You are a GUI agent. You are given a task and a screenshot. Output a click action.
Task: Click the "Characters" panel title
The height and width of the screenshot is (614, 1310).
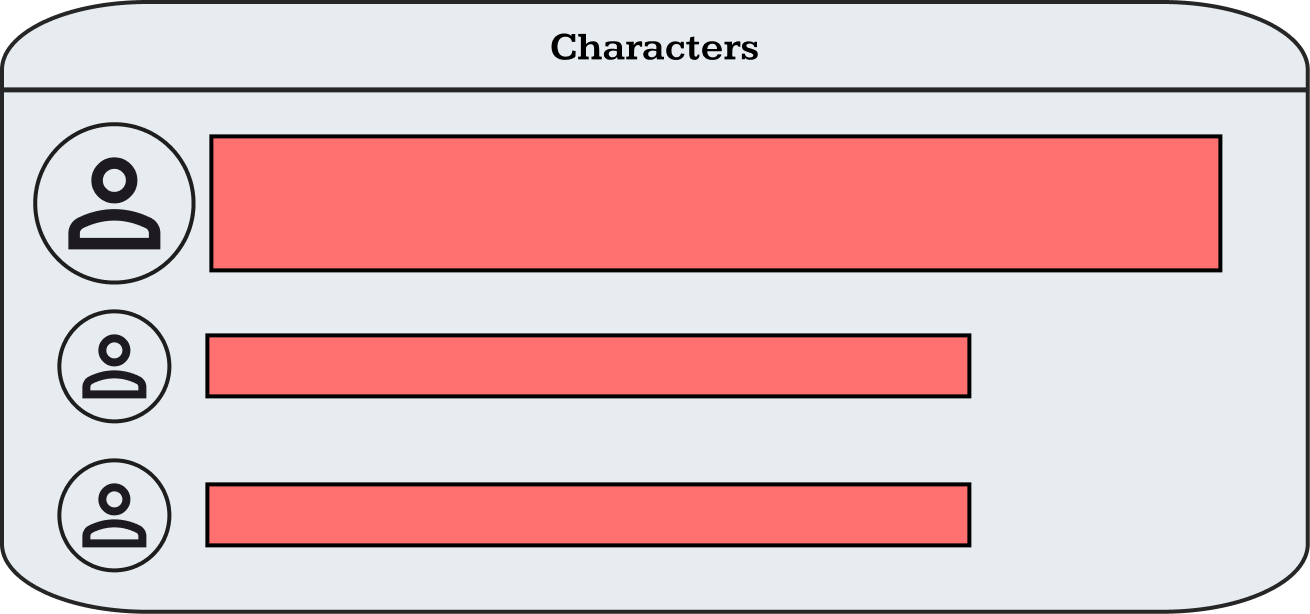tap(654, 47)
